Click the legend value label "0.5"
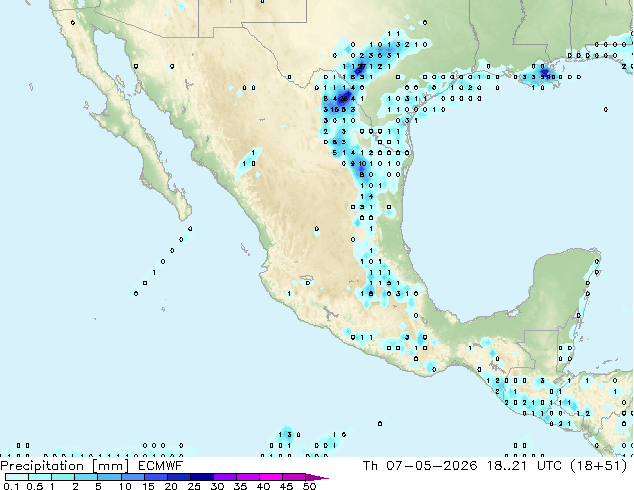This screenshot has height=490, width=634. [34, 486]
